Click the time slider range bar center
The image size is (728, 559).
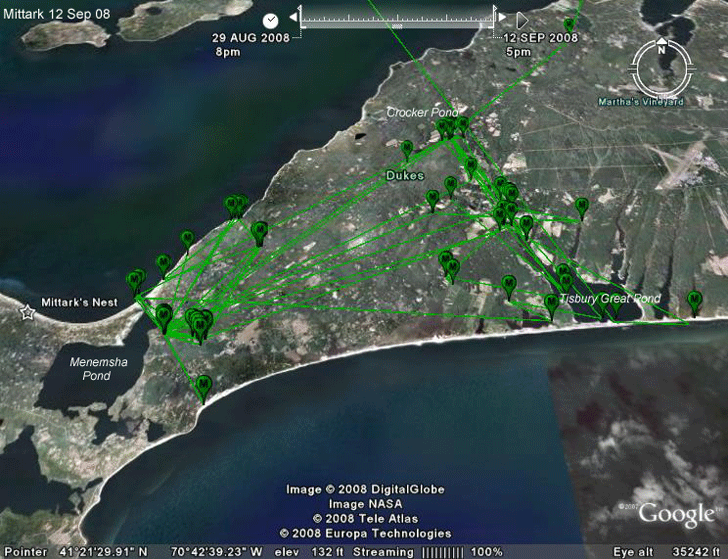397,20
